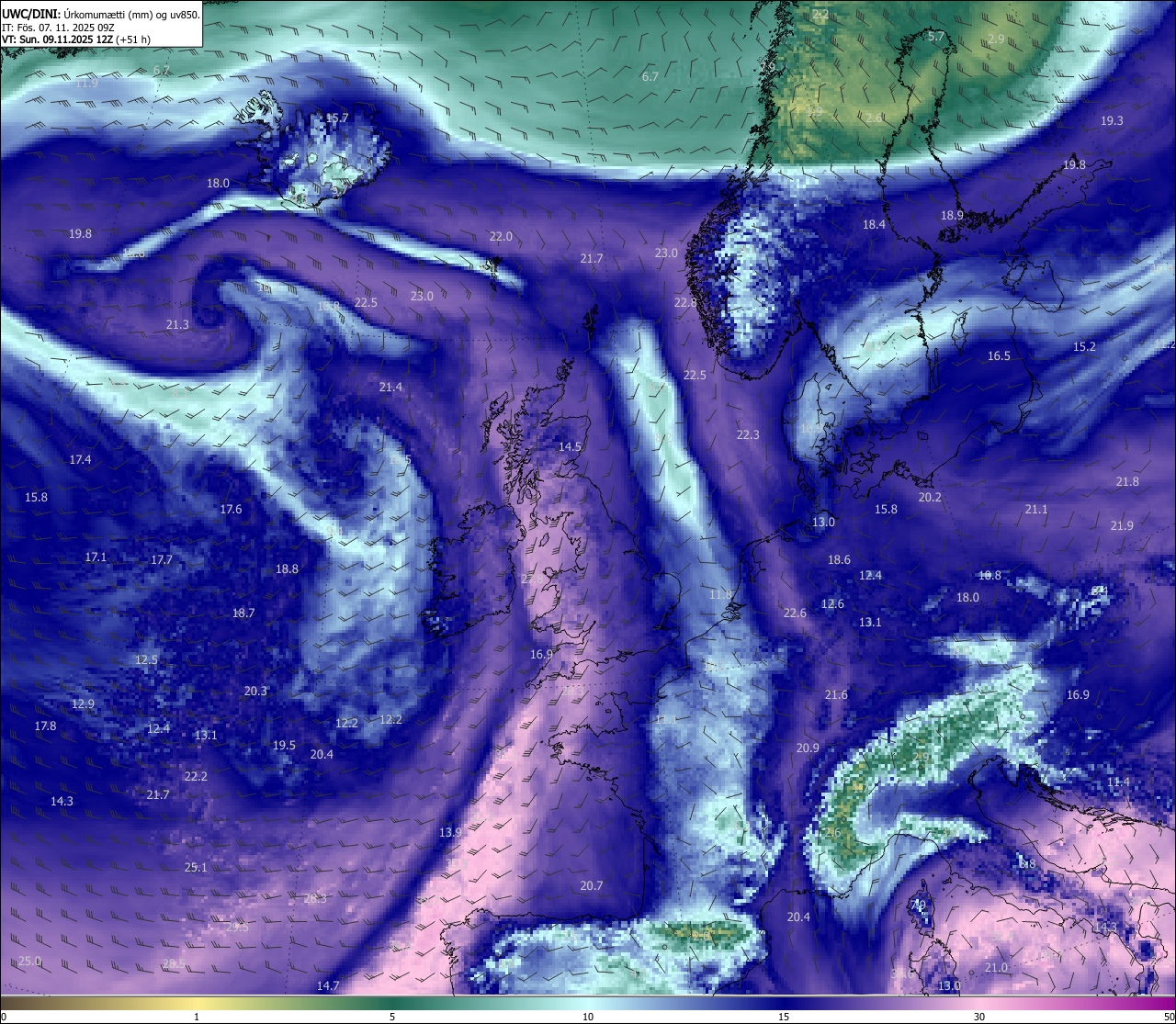The image size is (1176, 1024).
Task: Click the 21.9 value label
Action: tap(1122, 525)
